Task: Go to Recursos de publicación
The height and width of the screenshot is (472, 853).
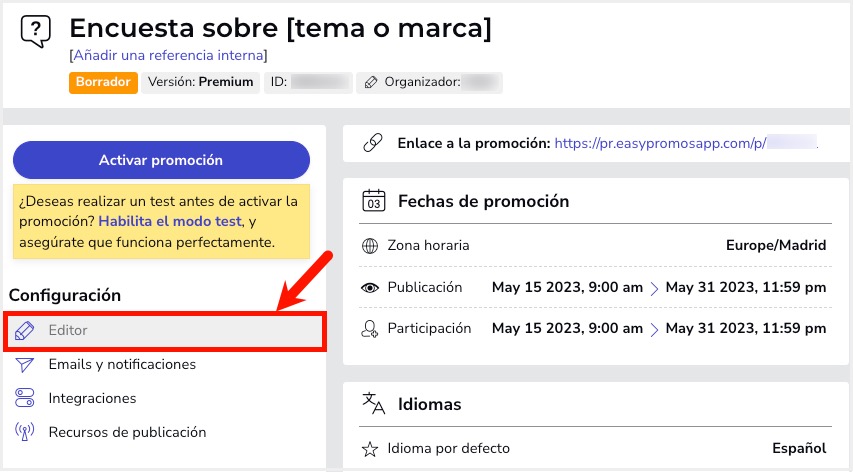Action: pyautogui.click(x=127, y=432)
